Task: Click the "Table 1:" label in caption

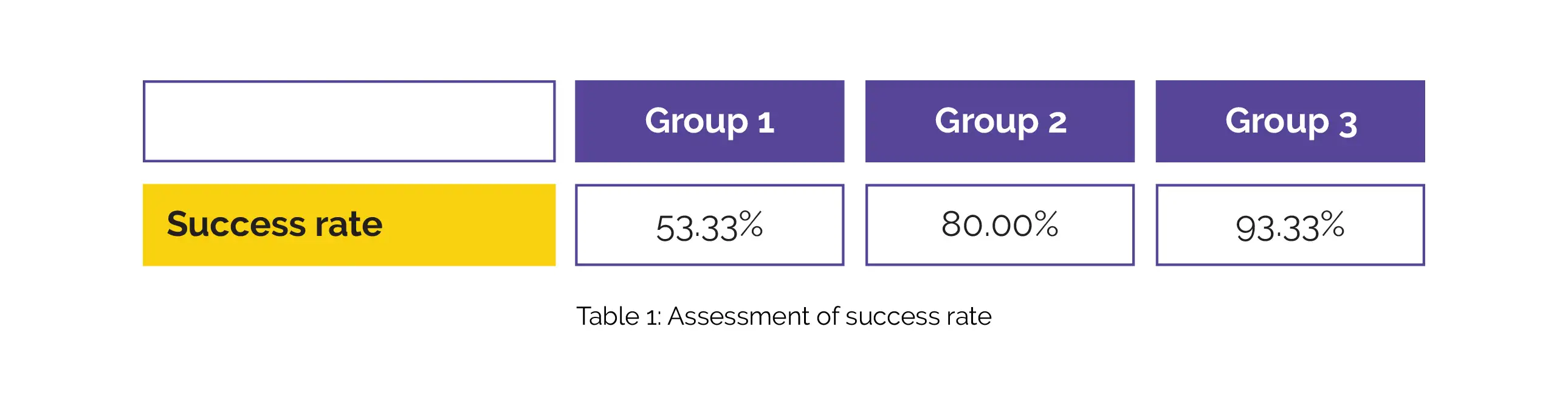Action: [x=619, y=317]
